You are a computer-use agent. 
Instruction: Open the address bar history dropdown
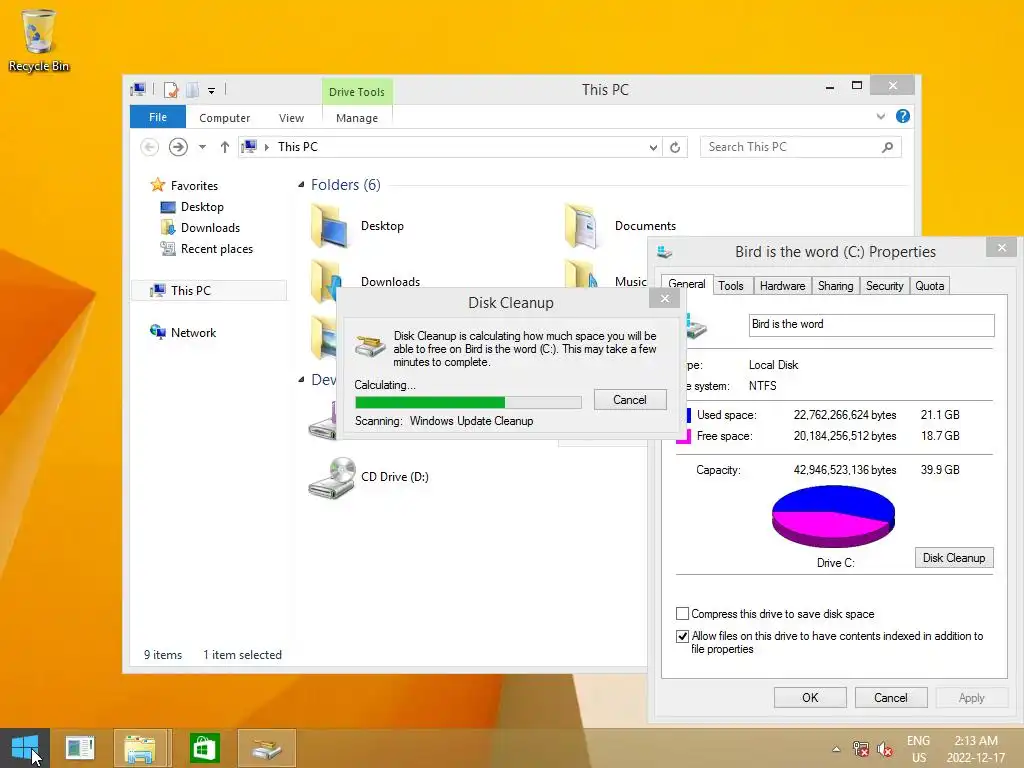tap(653, 148)
